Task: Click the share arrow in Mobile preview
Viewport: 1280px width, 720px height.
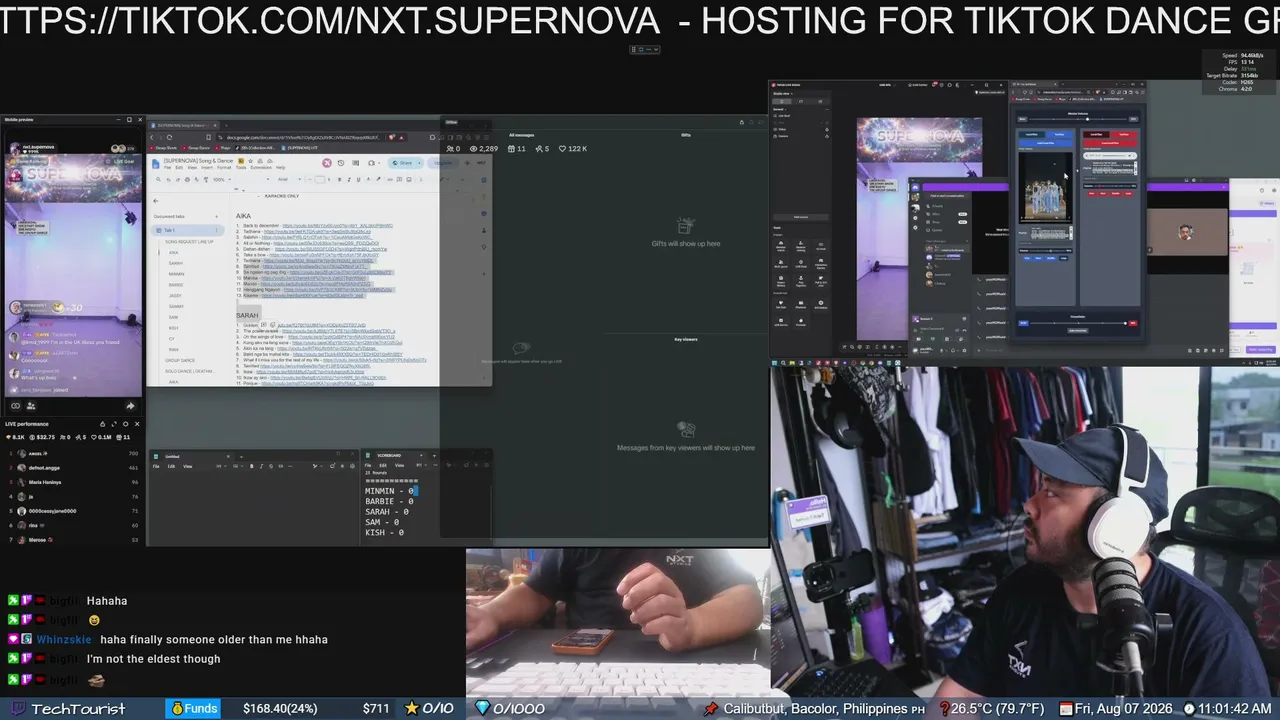Action: click(x=130, y=405)
